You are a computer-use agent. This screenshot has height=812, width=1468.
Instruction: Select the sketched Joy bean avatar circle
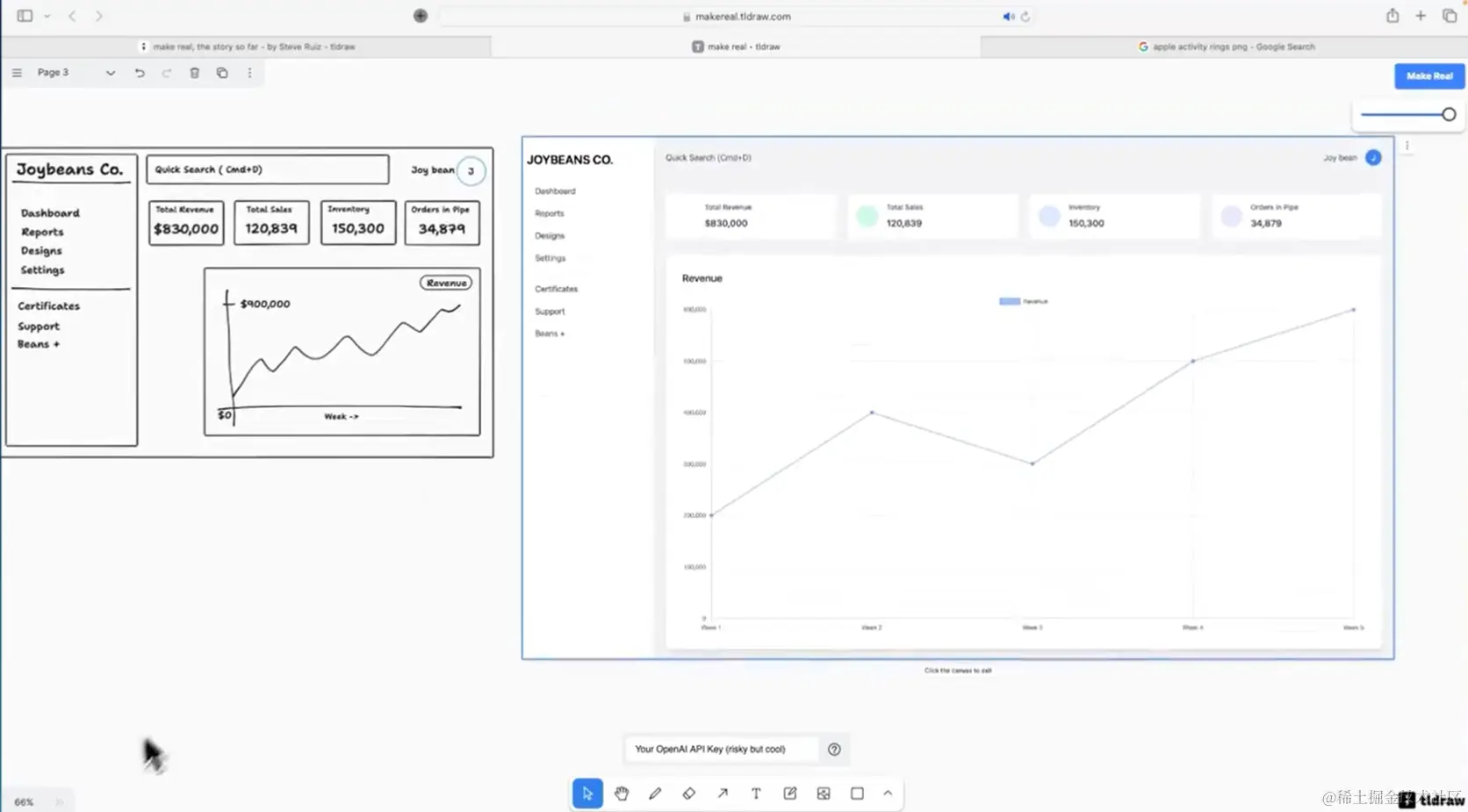coord(471,171)
